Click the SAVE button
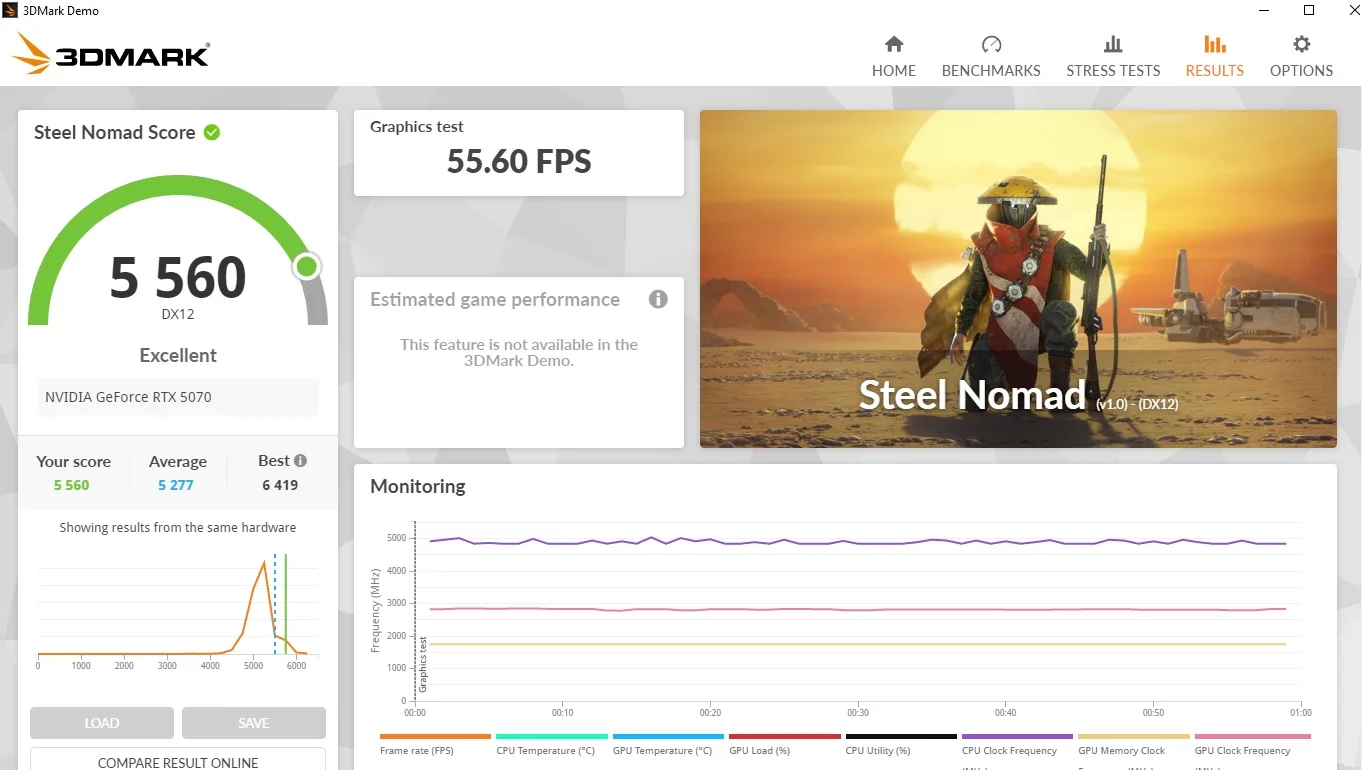Viewport: 1362px width, 770px height. [x=254, y=723]
